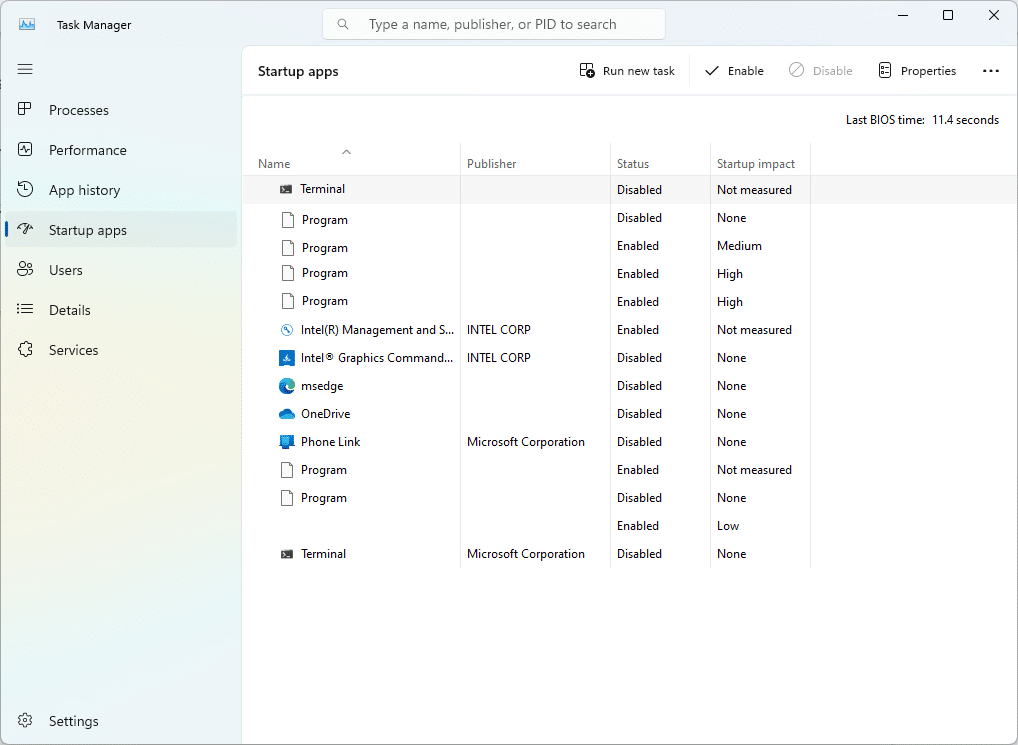The height and width of the screenshot is (745, 1018).
Task: Click the Phone Link icon
Action: [286, 442]
